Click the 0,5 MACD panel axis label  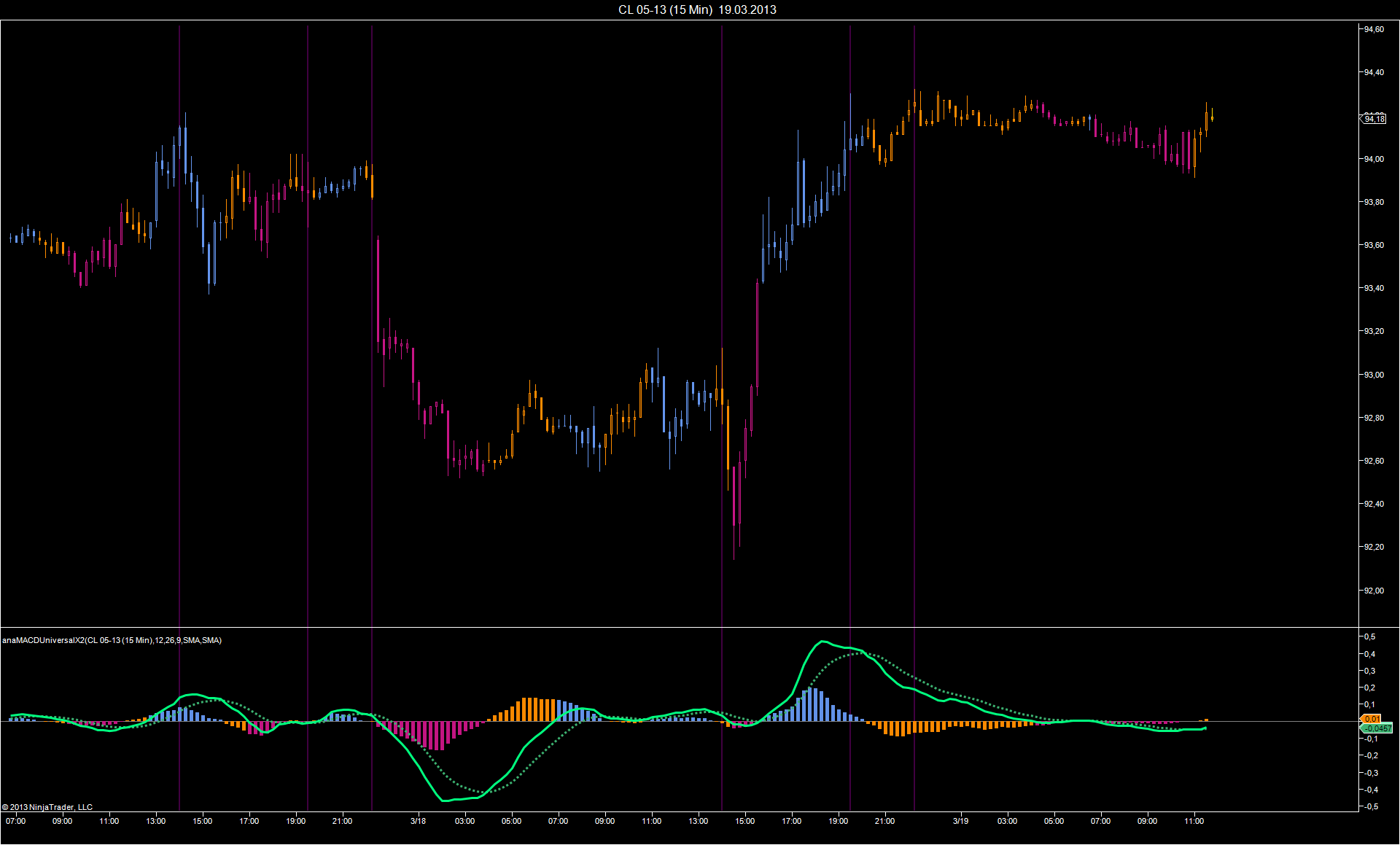pos(1370,636)
